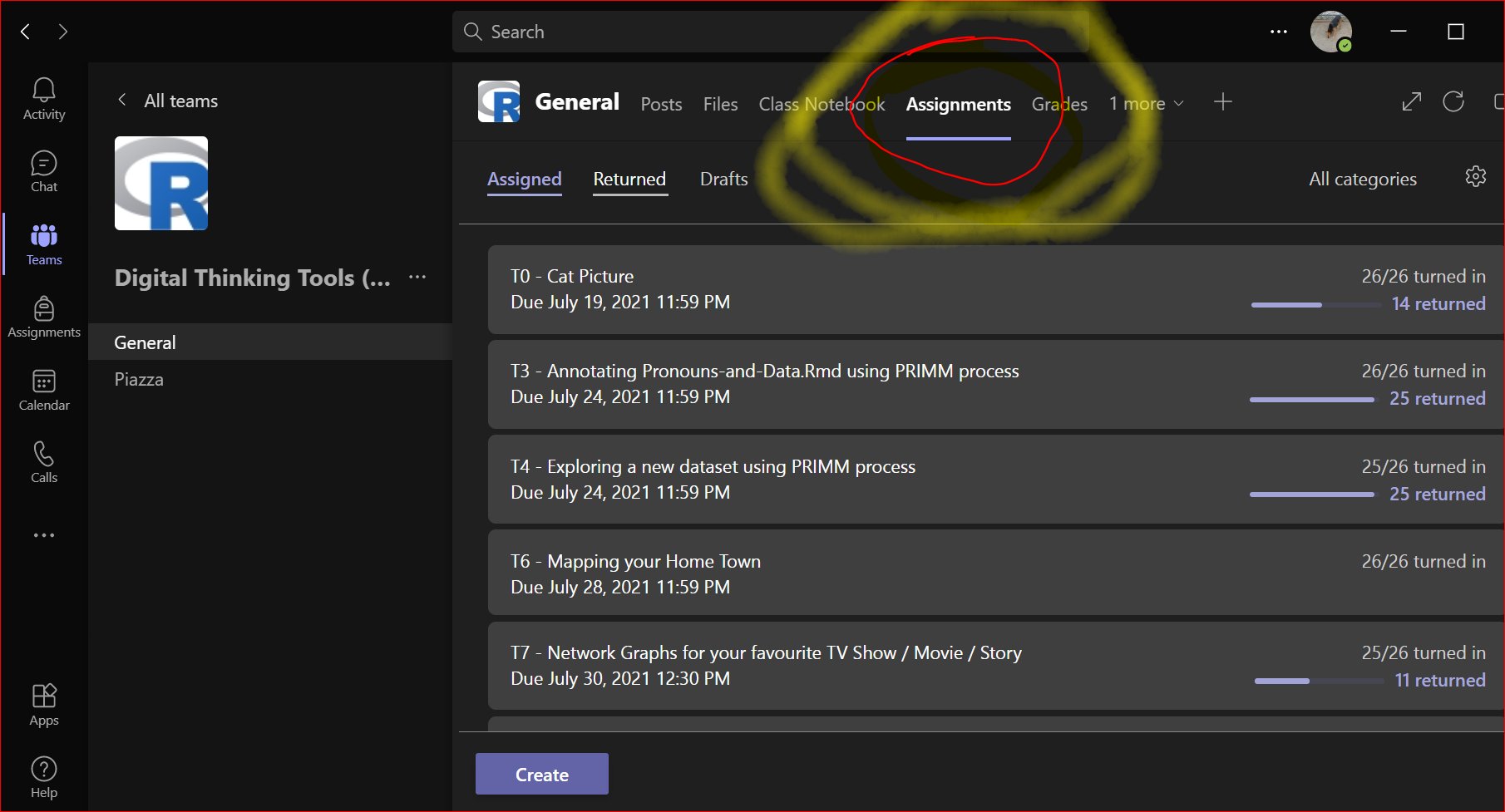Click '14 returned' on Cat Picture
This screenshot has width=1505, height=812.
[1438, 303]
